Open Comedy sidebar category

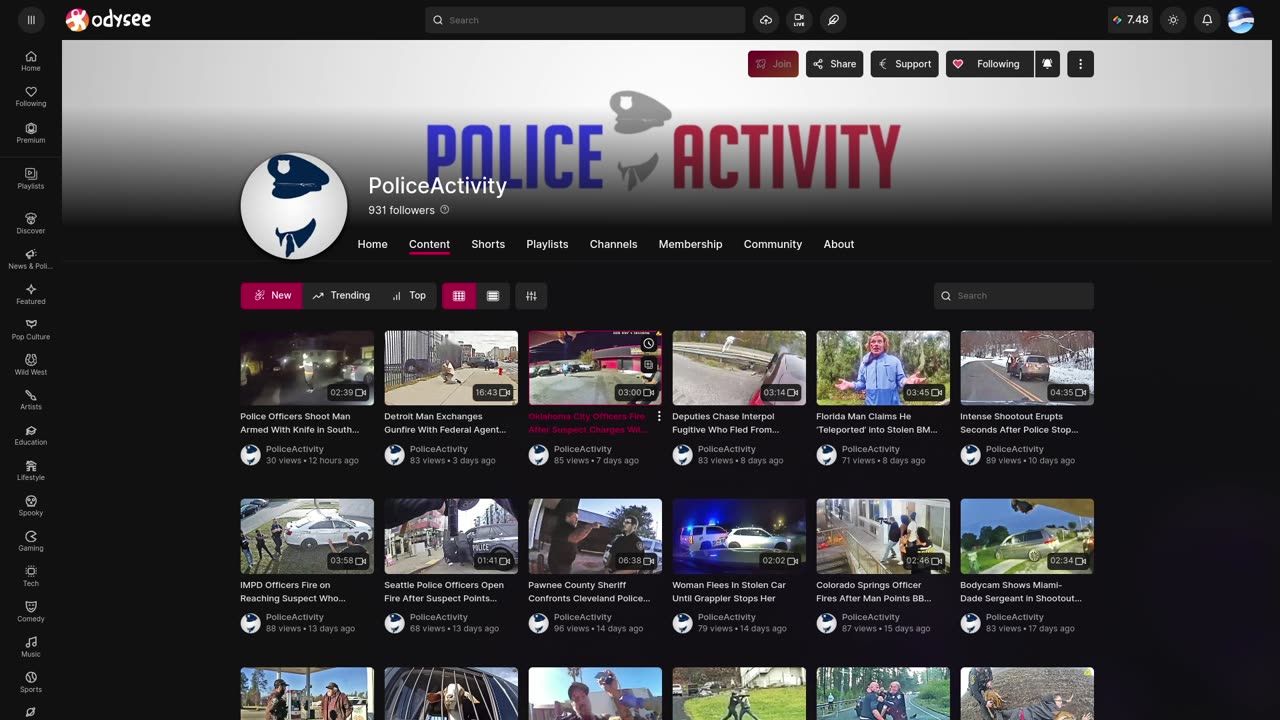(31, 612)
